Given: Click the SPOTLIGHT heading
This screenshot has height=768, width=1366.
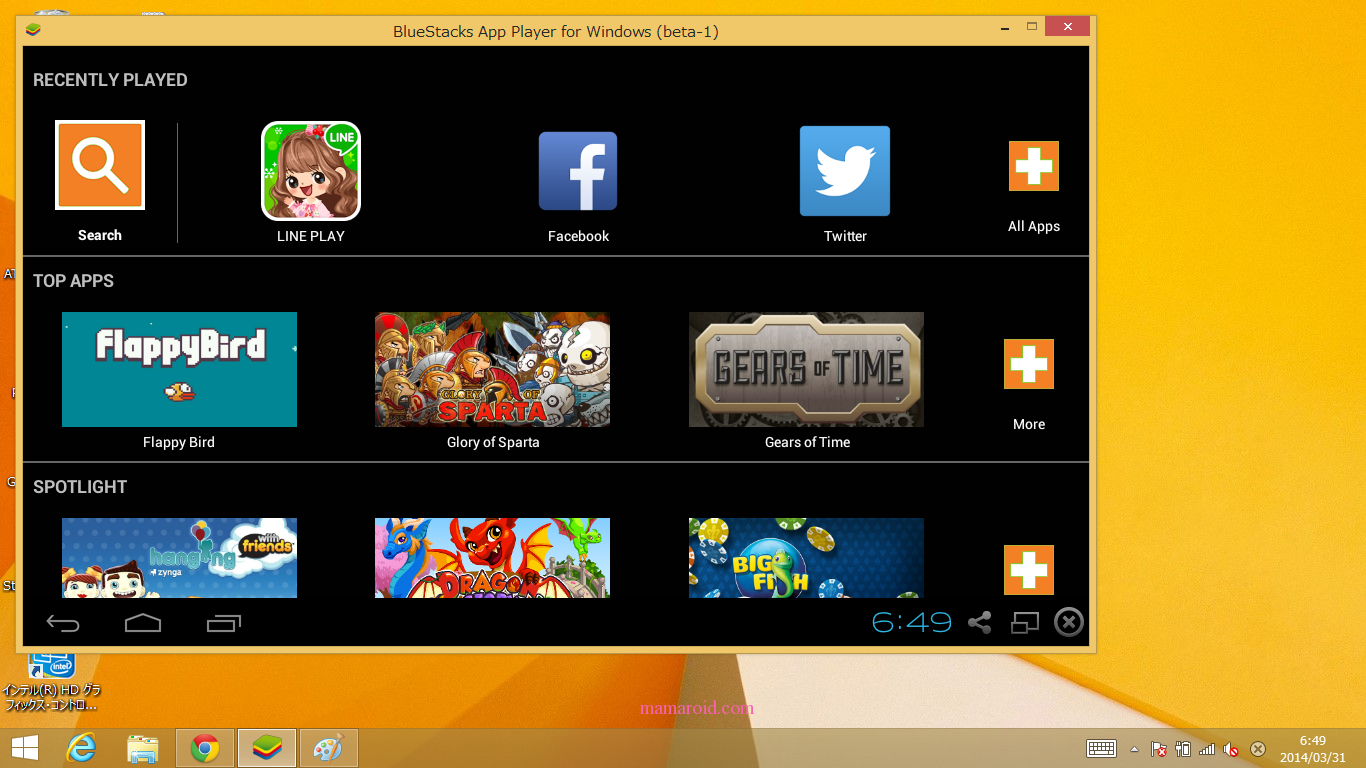Looking at the screenshot, I should tap(80, 487).
